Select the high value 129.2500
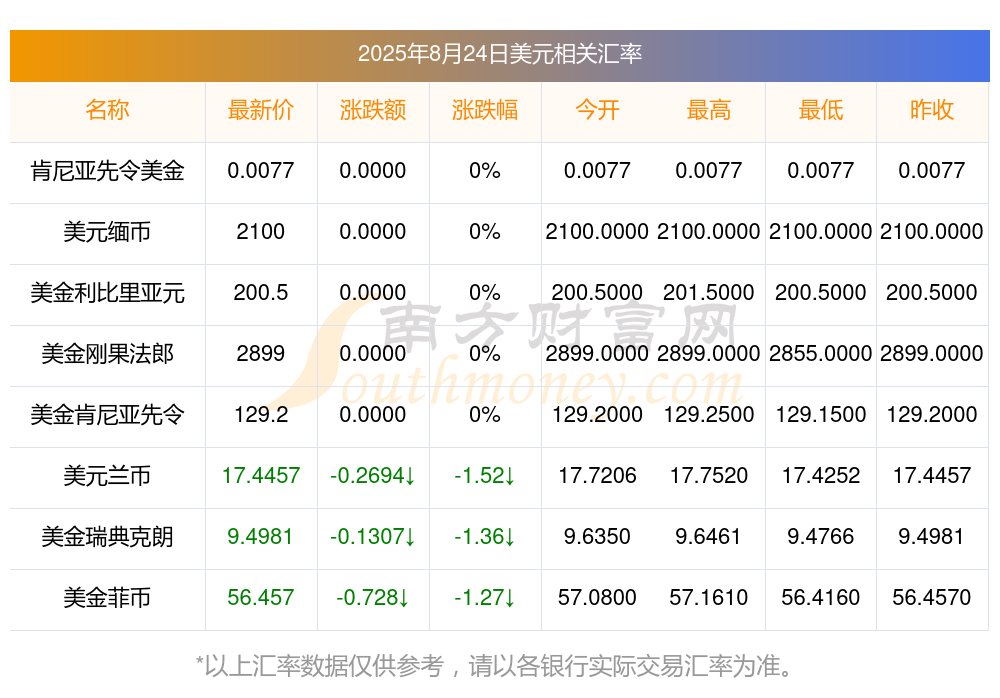 tap(709, 415)
